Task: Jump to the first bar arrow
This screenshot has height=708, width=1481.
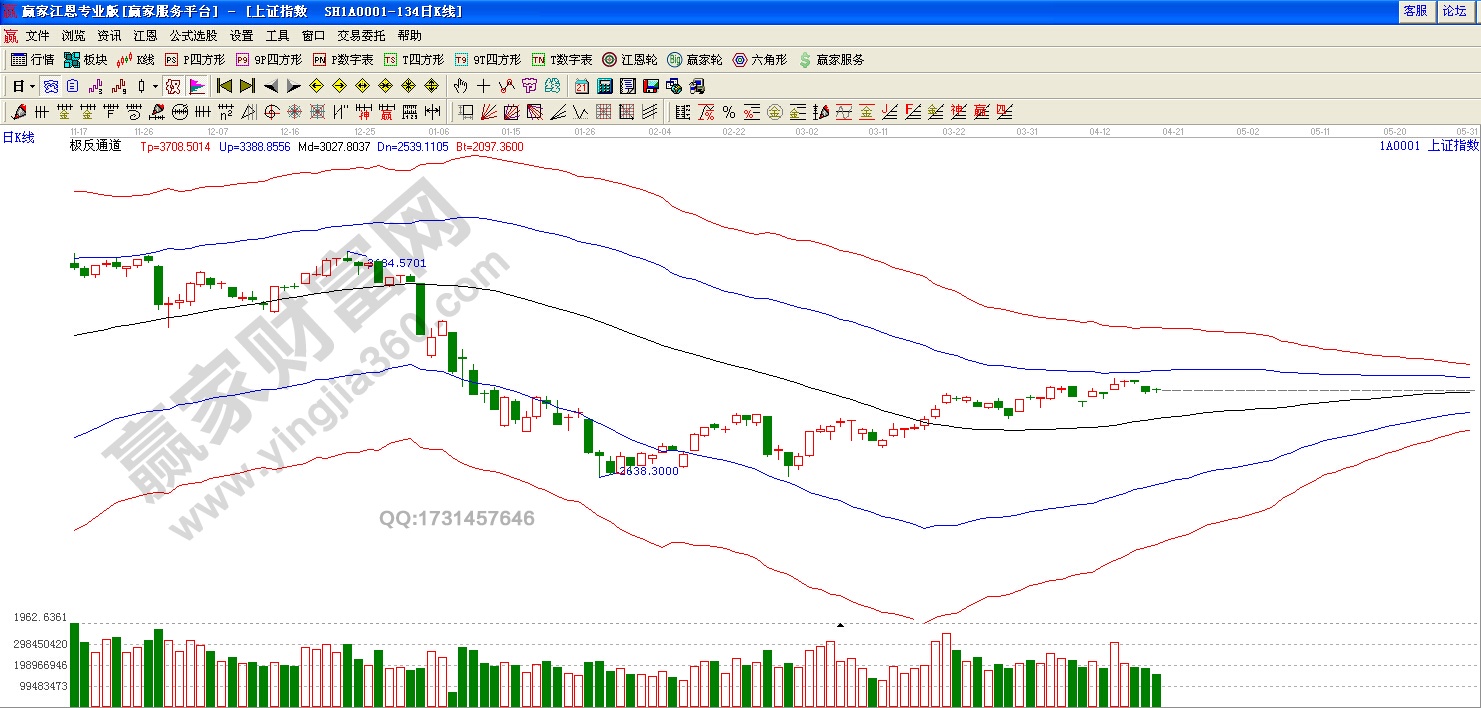Action: point(224,86)
